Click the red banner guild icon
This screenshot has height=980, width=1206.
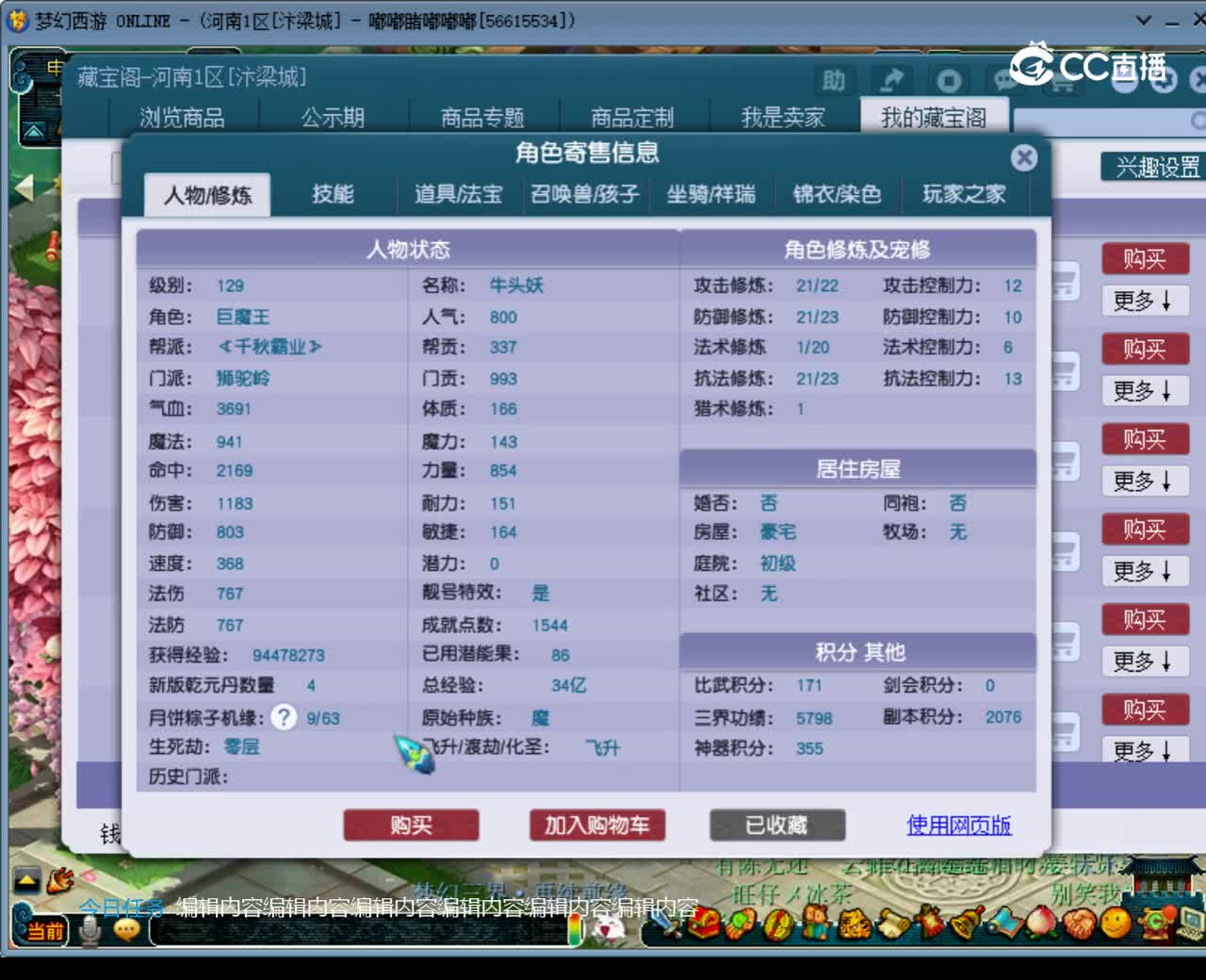(x=931, y=922)
